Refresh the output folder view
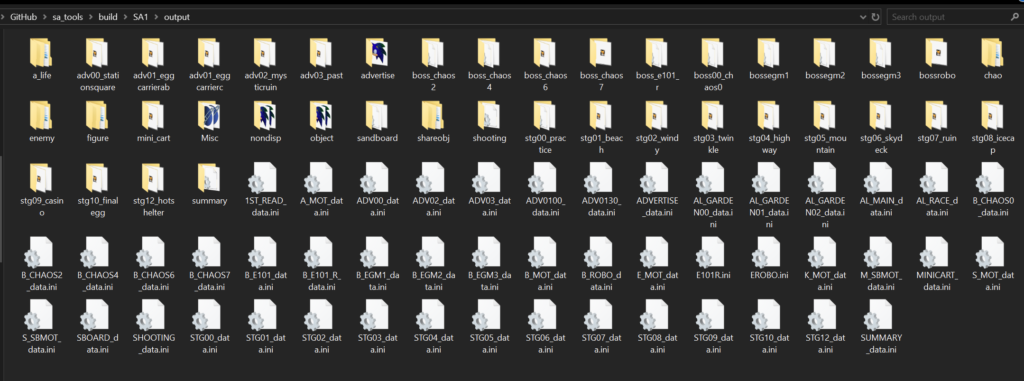The height and width of the screenshot is (381, 1024). [x=875, y=17]
